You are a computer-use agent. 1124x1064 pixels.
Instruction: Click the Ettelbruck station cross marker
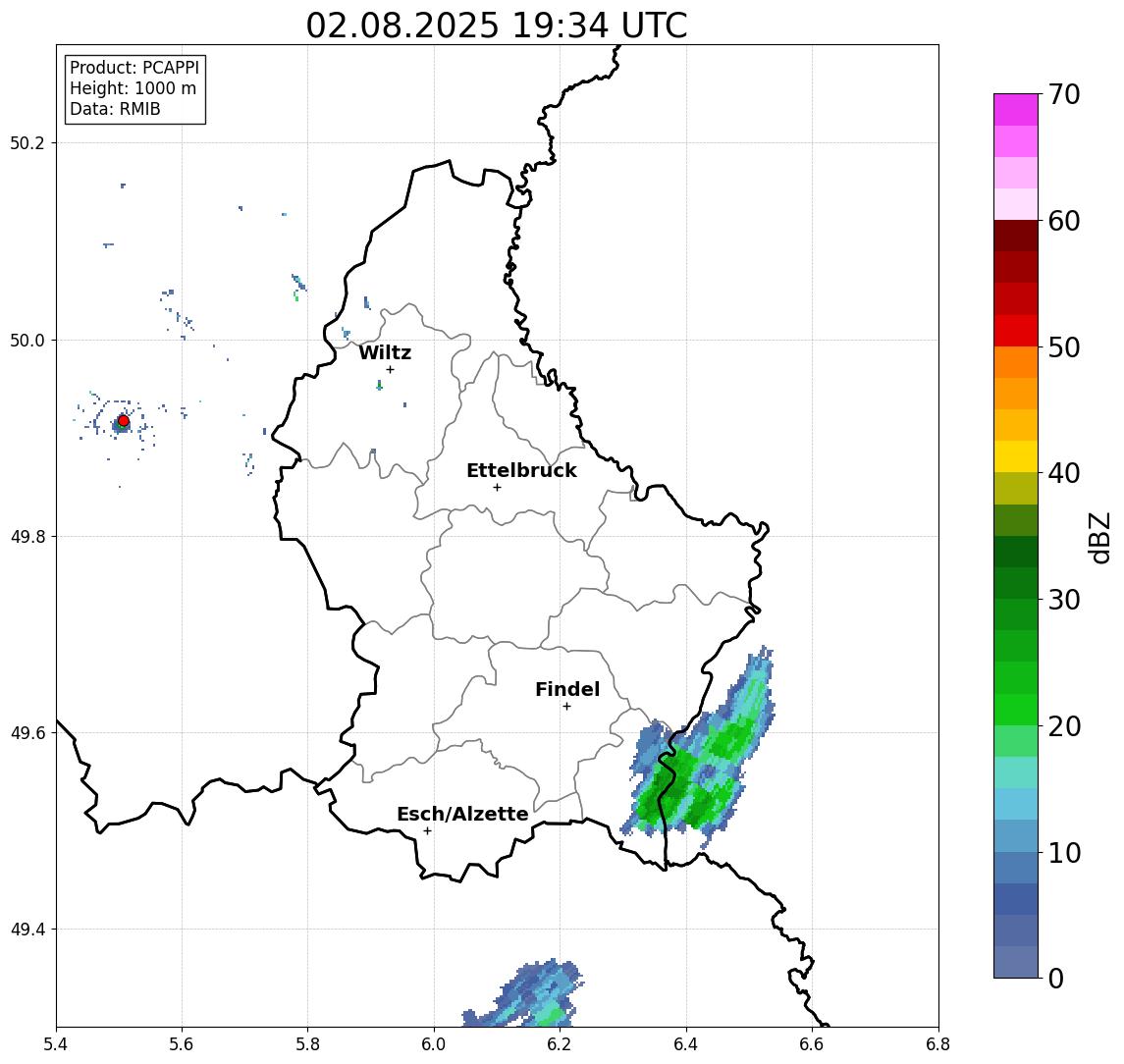click(x=497, y=488)
